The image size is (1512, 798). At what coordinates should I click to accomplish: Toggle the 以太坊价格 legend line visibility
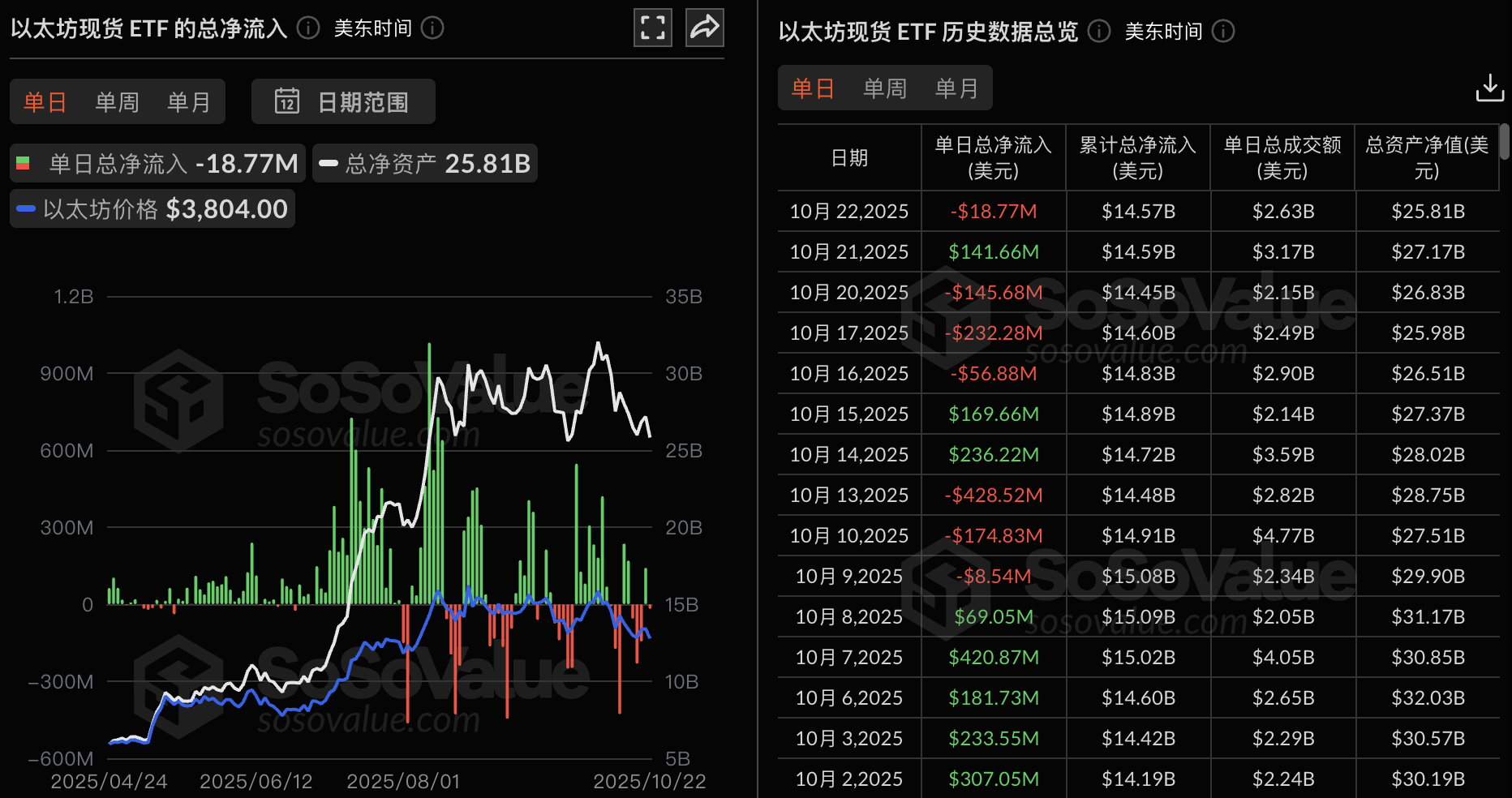(152, 209)
